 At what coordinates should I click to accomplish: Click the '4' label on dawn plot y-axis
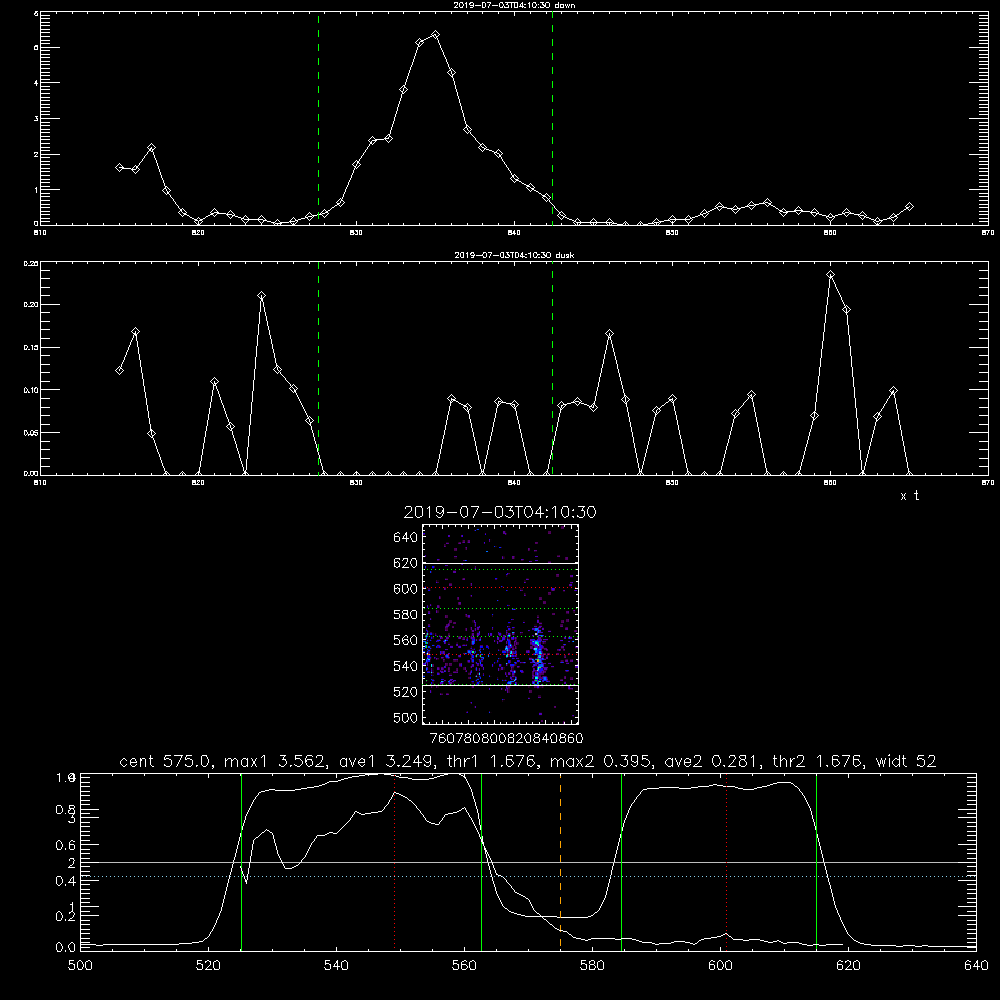(36, 84)
